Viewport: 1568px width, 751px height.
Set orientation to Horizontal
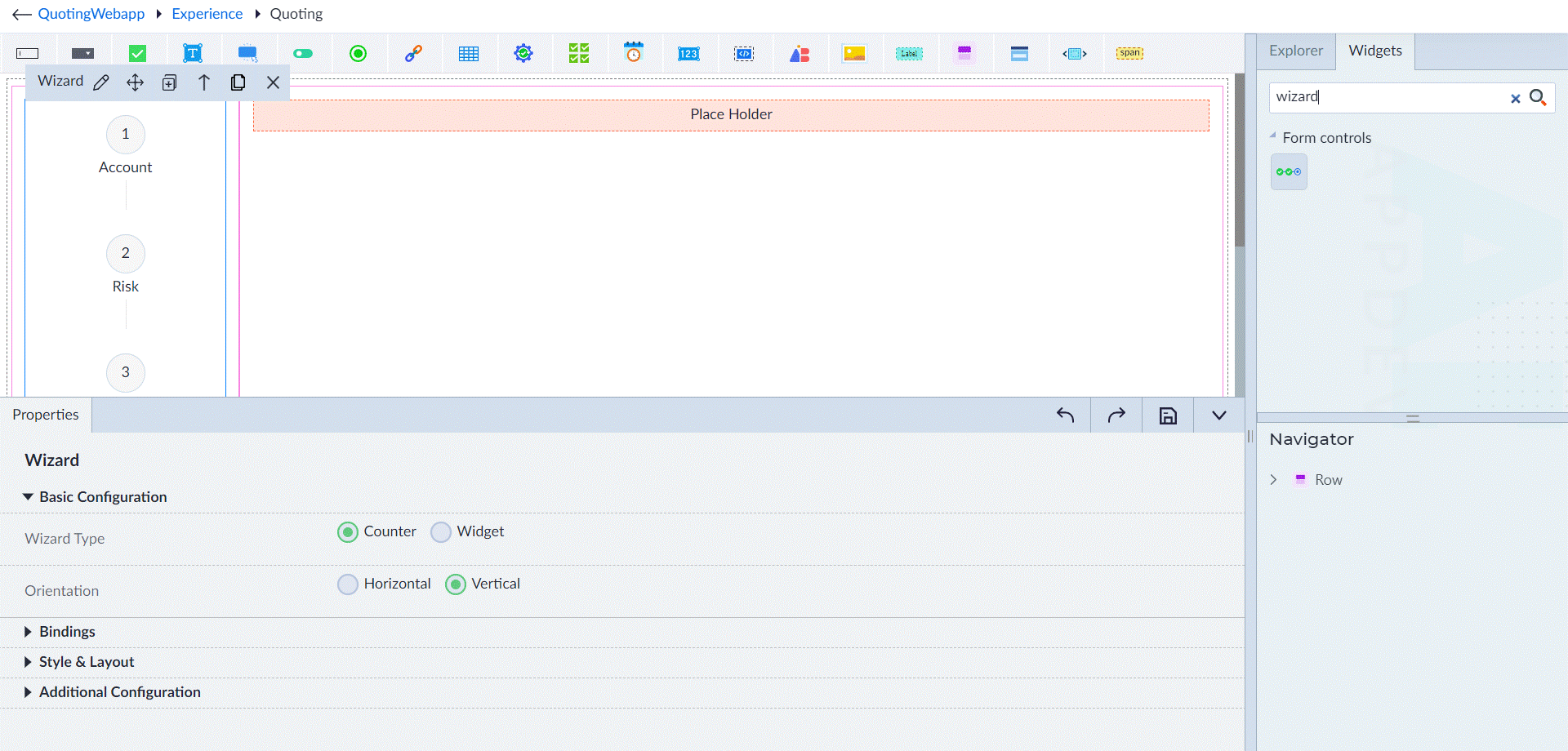click(x=348, y=584)
